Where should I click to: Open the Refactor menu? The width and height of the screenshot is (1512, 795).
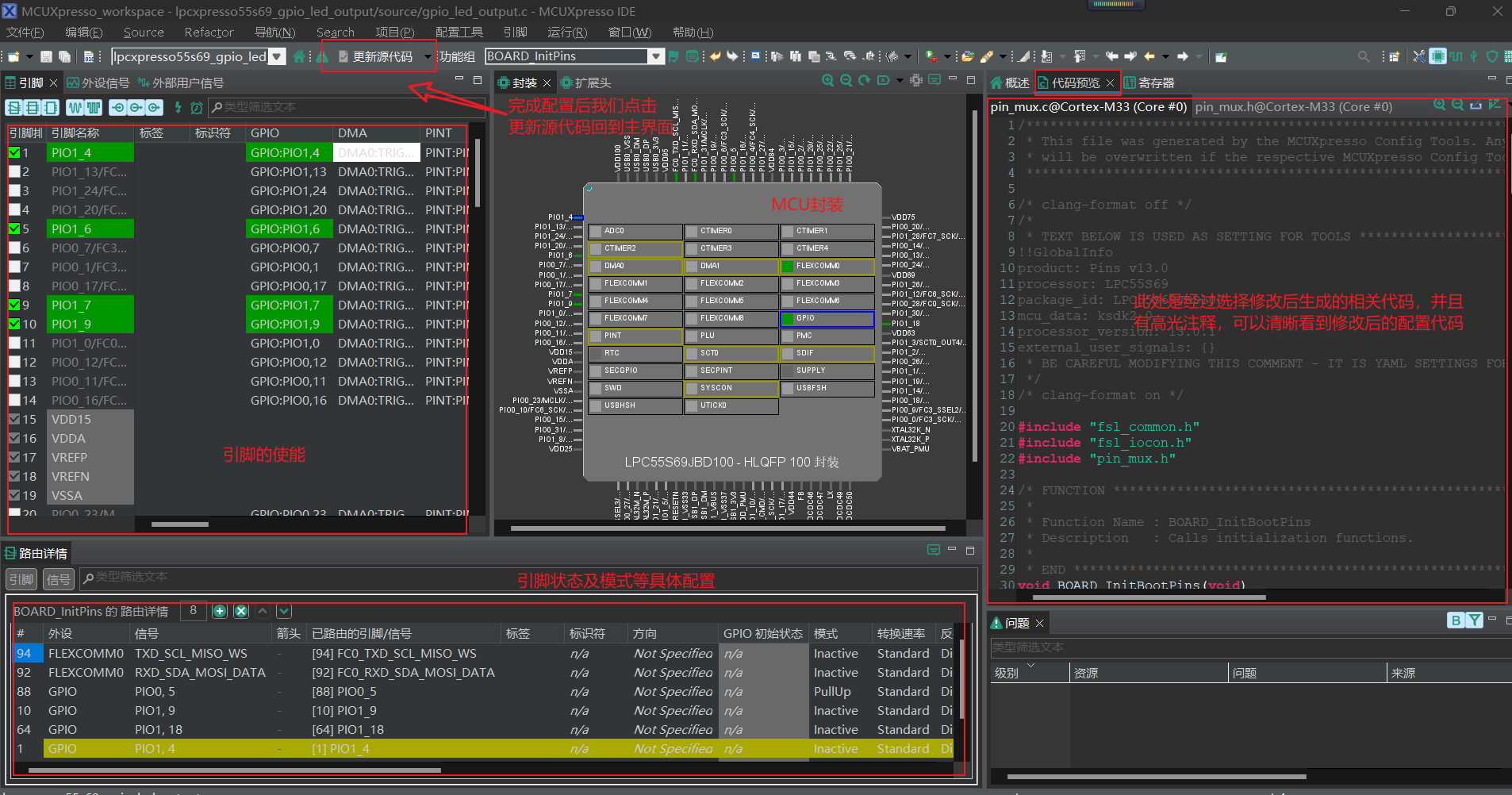[x=209, y=33]
